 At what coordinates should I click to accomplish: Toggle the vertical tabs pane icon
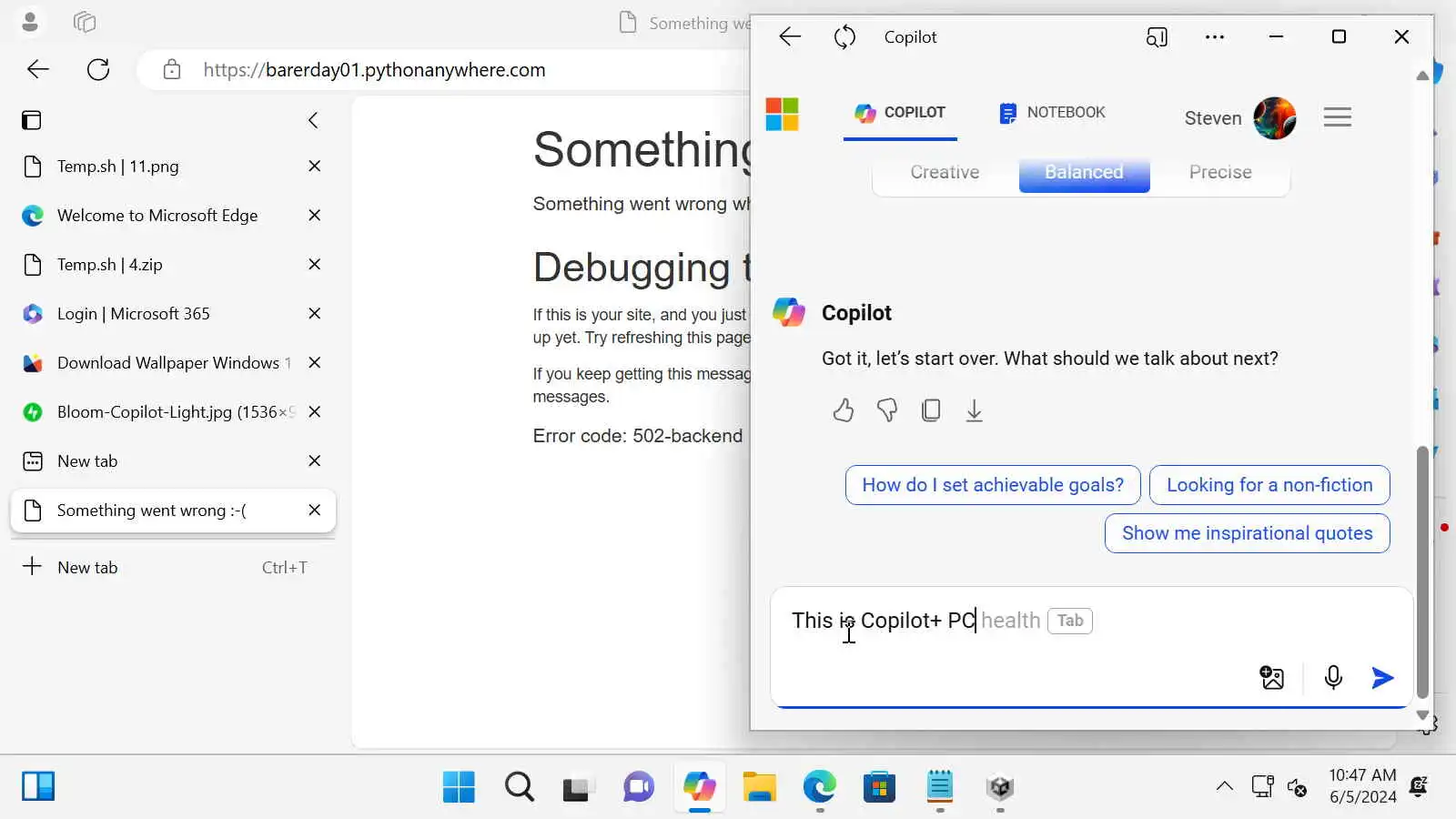(32, 120)
